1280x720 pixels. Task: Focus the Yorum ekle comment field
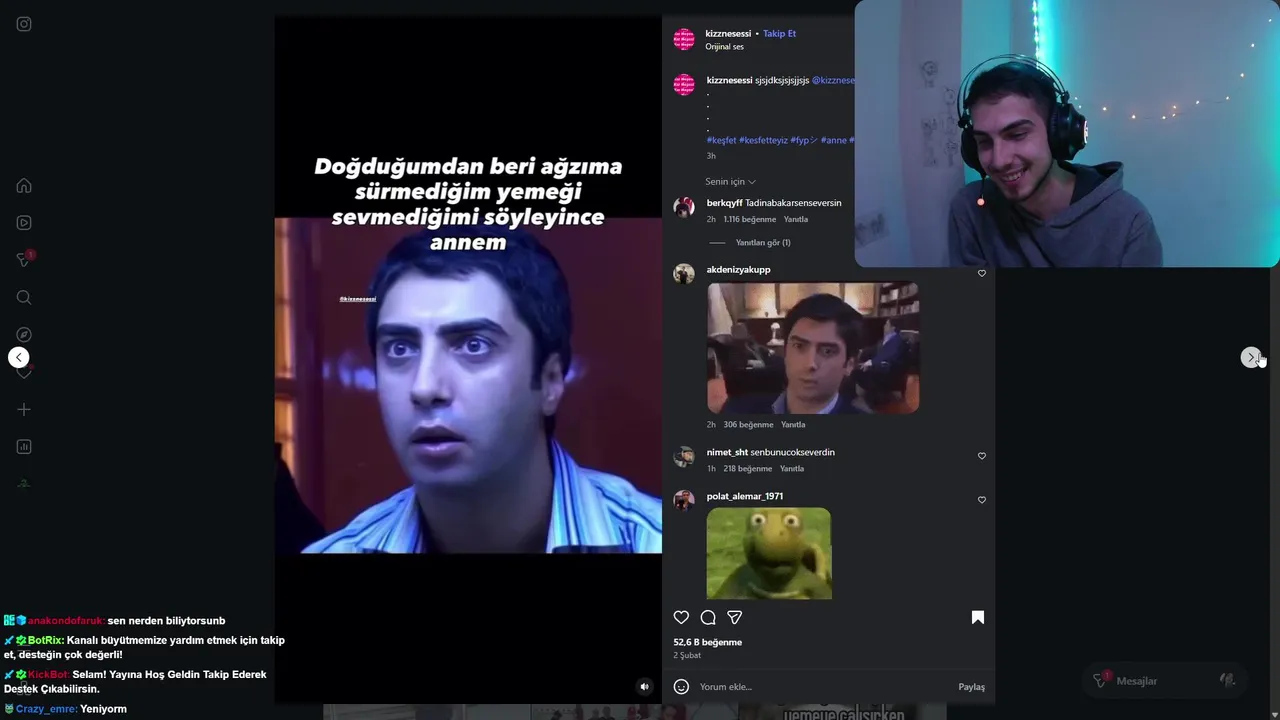click(x=825, y=687)
